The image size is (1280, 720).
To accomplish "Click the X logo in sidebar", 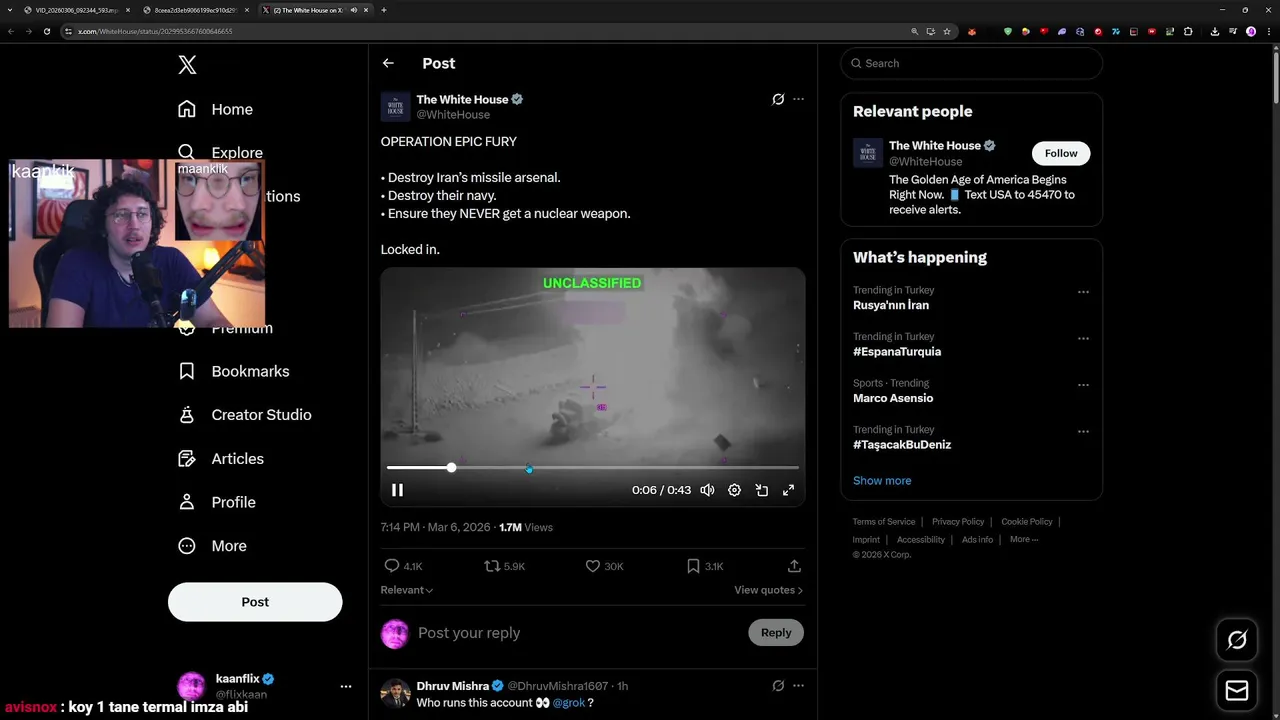I will tap(187, 65).
